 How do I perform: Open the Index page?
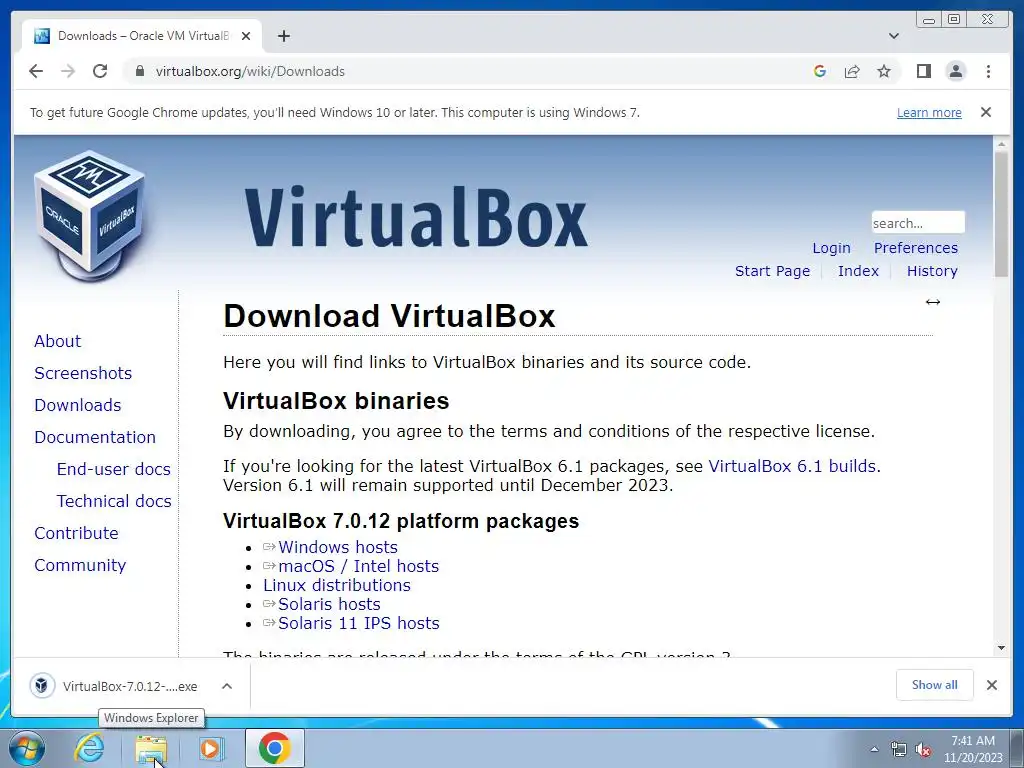pyautogui.click(x=858, y=271)
